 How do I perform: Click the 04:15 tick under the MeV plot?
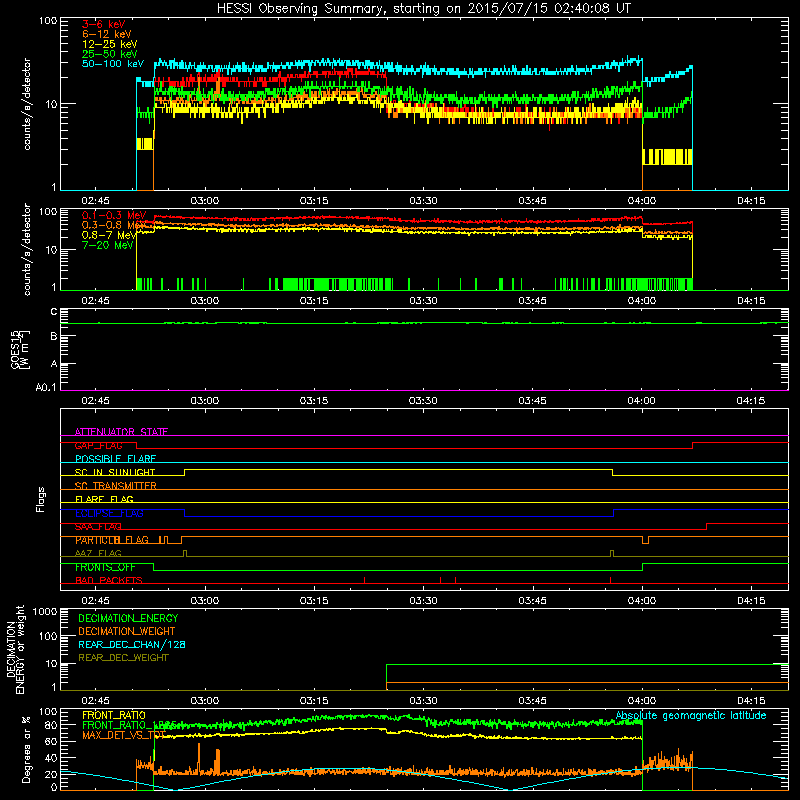click(x=751, y=301)
